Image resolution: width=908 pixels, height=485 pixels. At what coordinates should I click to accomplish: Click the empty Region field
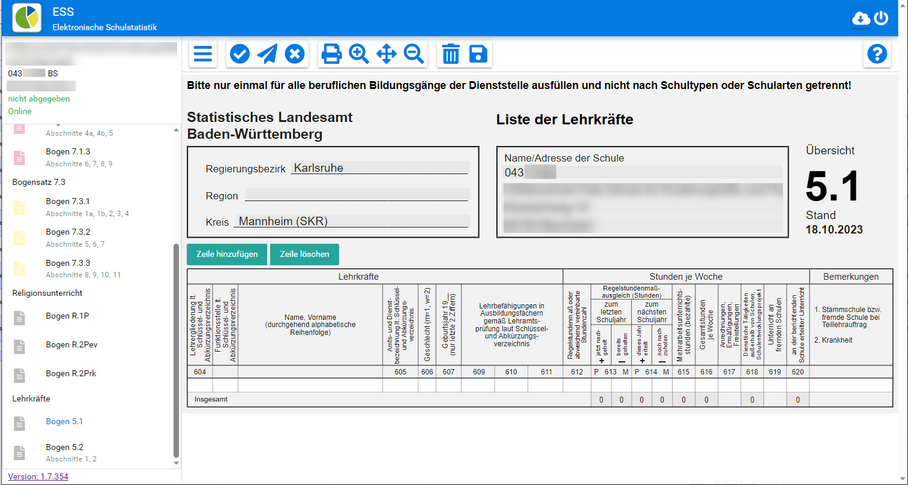pos(357,195)
